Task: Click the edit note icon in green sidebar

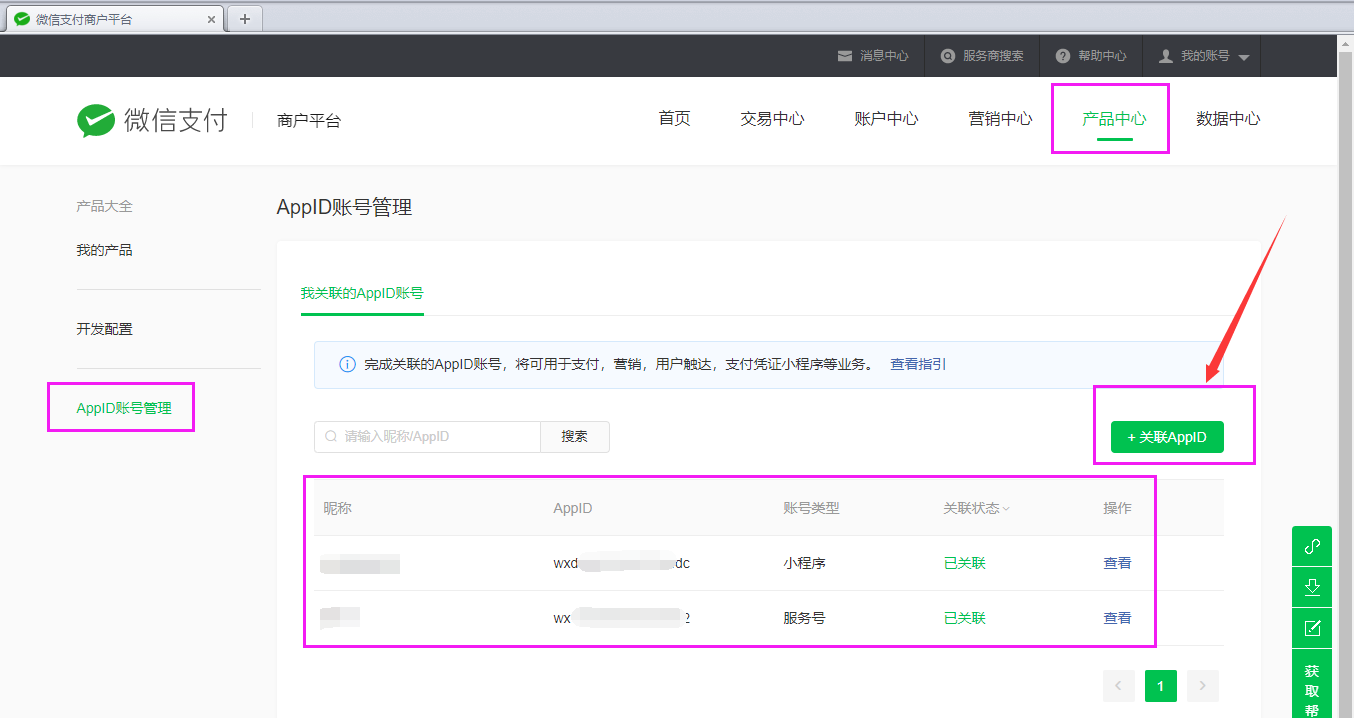Action: click(x=1312, y=628)
